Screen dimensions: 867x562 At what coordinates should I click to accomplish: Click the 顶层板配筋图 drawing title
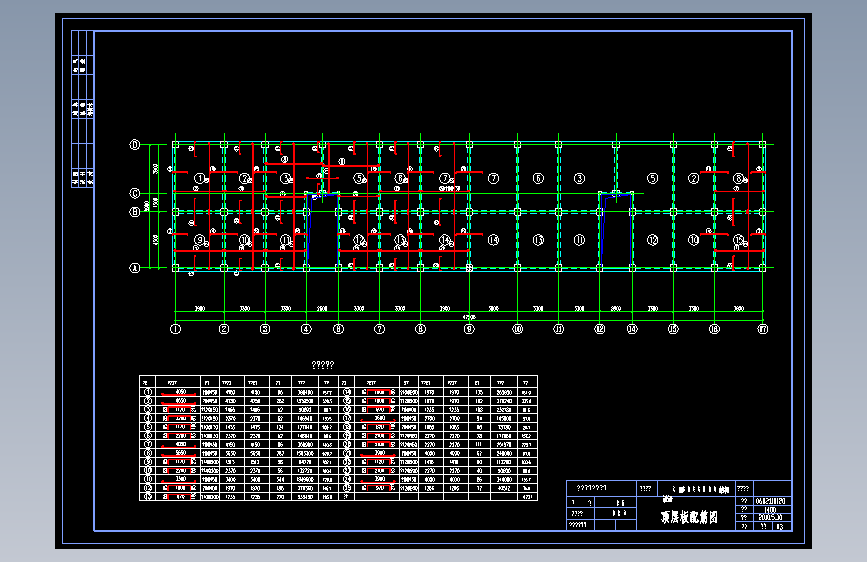[689, 517]
